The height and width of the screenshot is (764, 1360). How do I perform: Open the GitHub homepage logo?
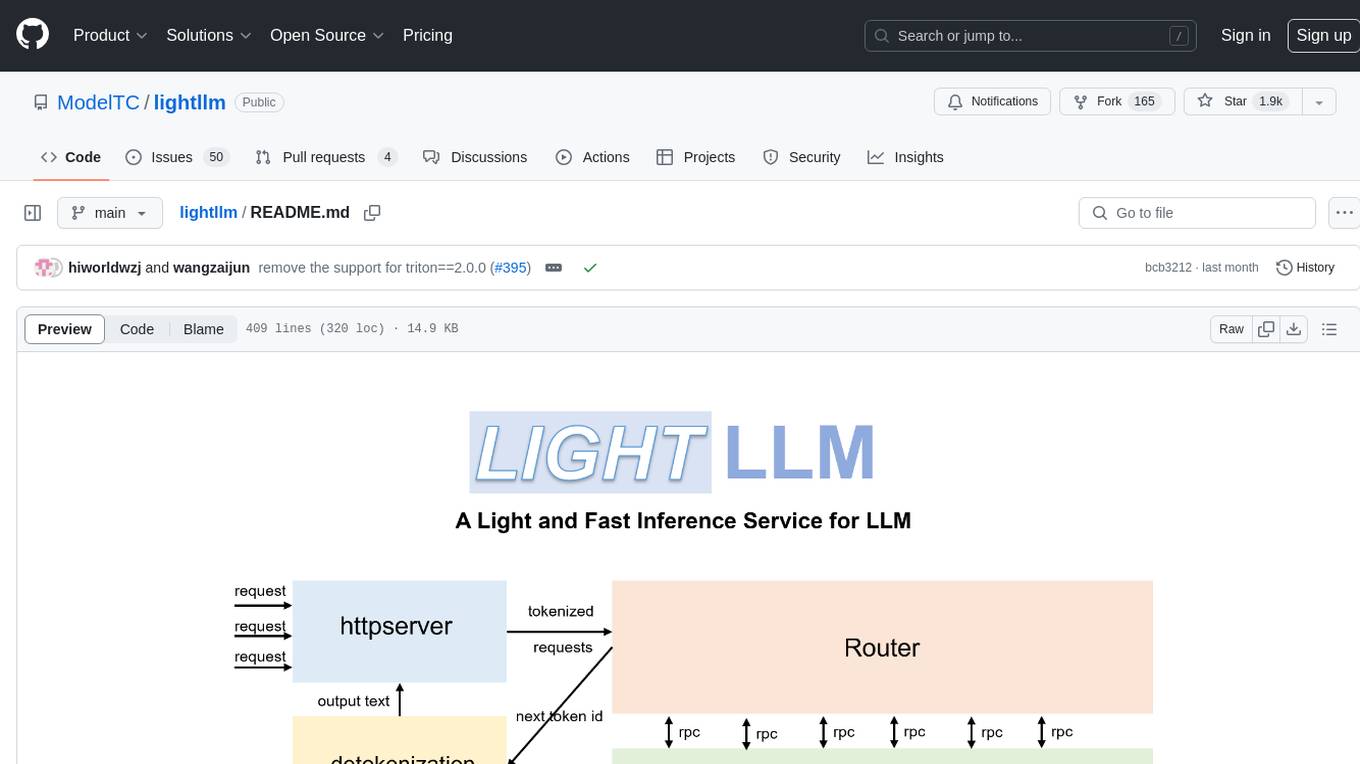(32, 35)
